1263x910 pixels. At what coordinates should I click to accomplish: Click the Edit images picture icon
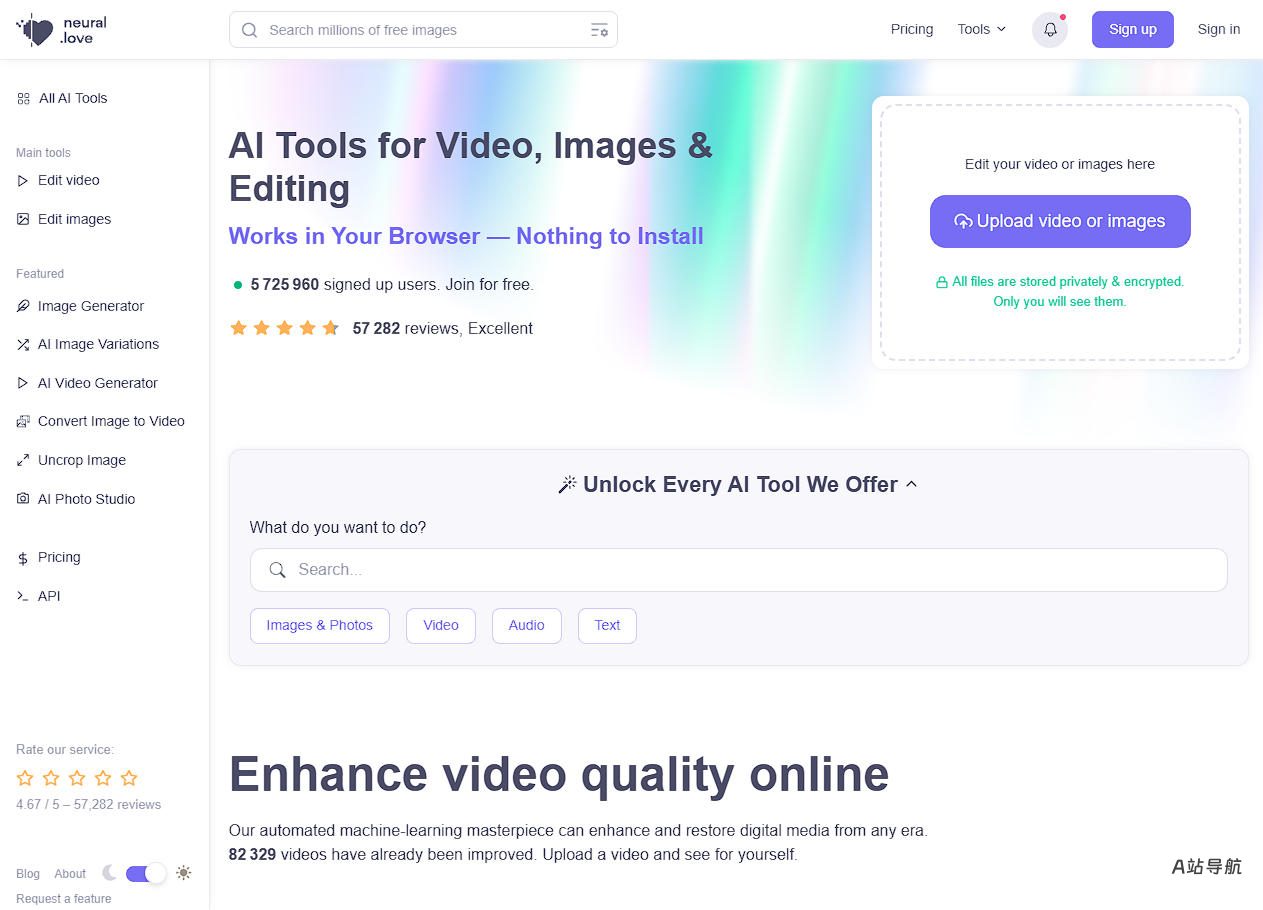(x=23, y=219)
